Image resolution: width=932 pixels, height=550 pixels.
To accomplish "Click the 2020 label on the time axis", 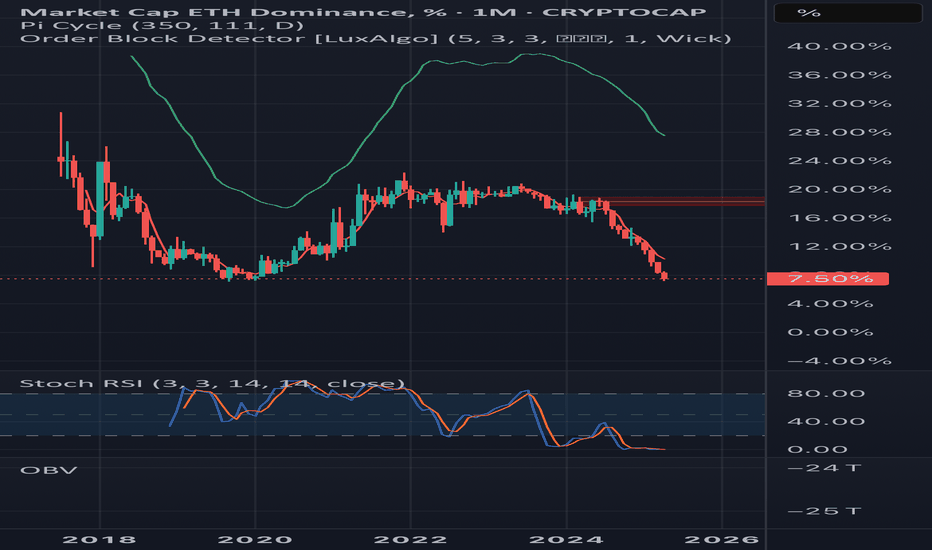I will (x=255, y=540).
